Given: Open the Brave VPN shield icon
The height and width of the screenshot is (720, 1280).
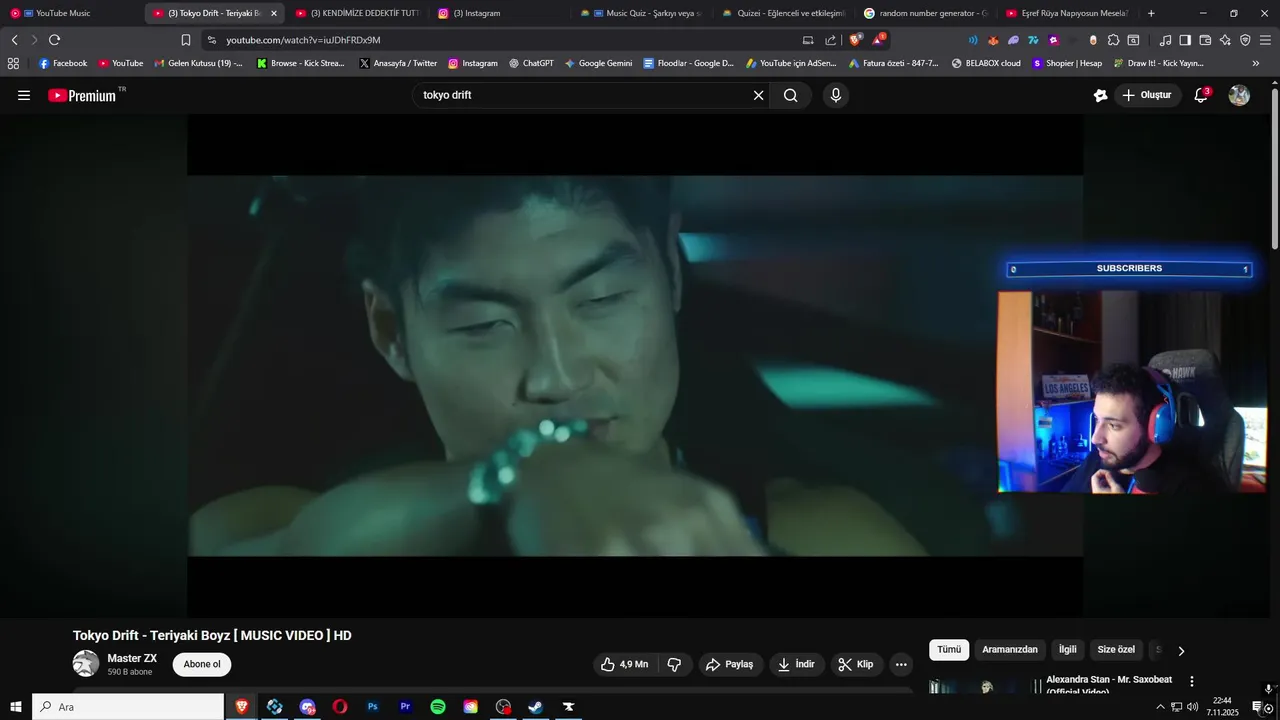Looking at the screenshot, I should click(1245, 40).
